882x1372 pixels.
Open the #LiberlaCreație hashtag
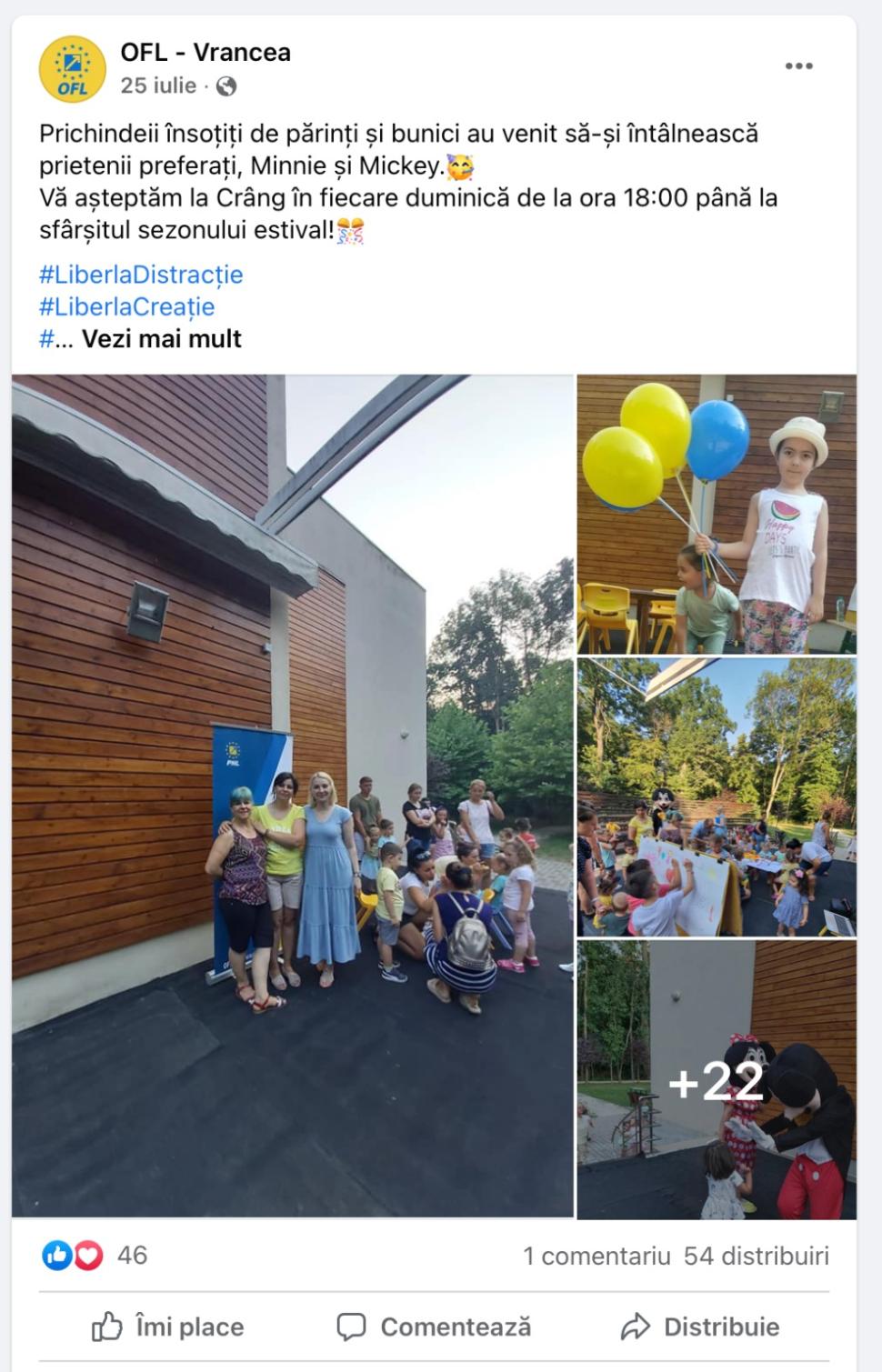click(x=127, y=306)
